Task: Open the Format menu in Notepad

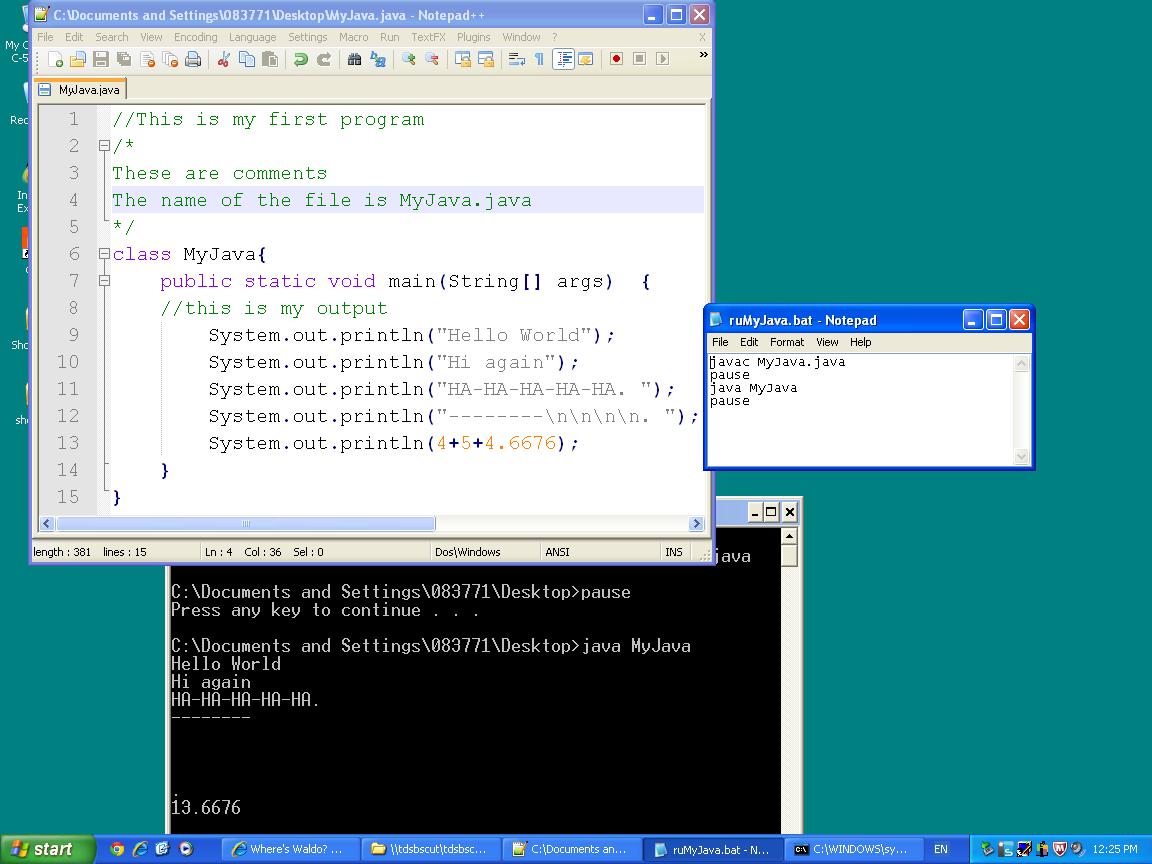Action: tap(787, 342)
